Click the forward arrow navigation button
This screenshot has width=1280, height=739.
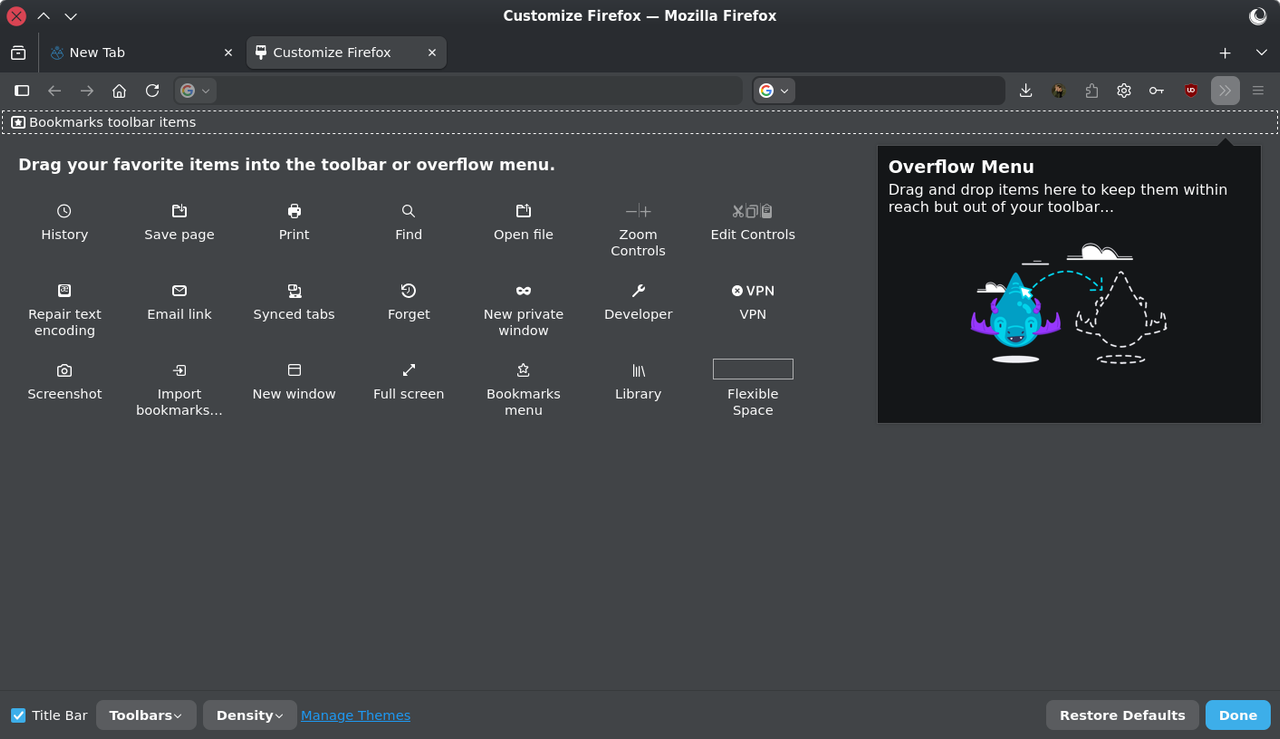point(87,91)
